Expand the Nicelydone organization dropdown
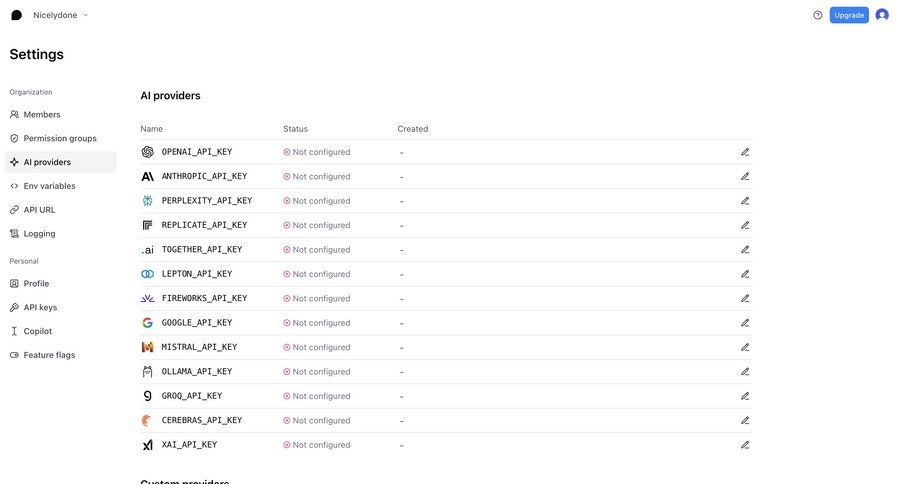Viewport: 900px width, 484px height. point(60,15)
